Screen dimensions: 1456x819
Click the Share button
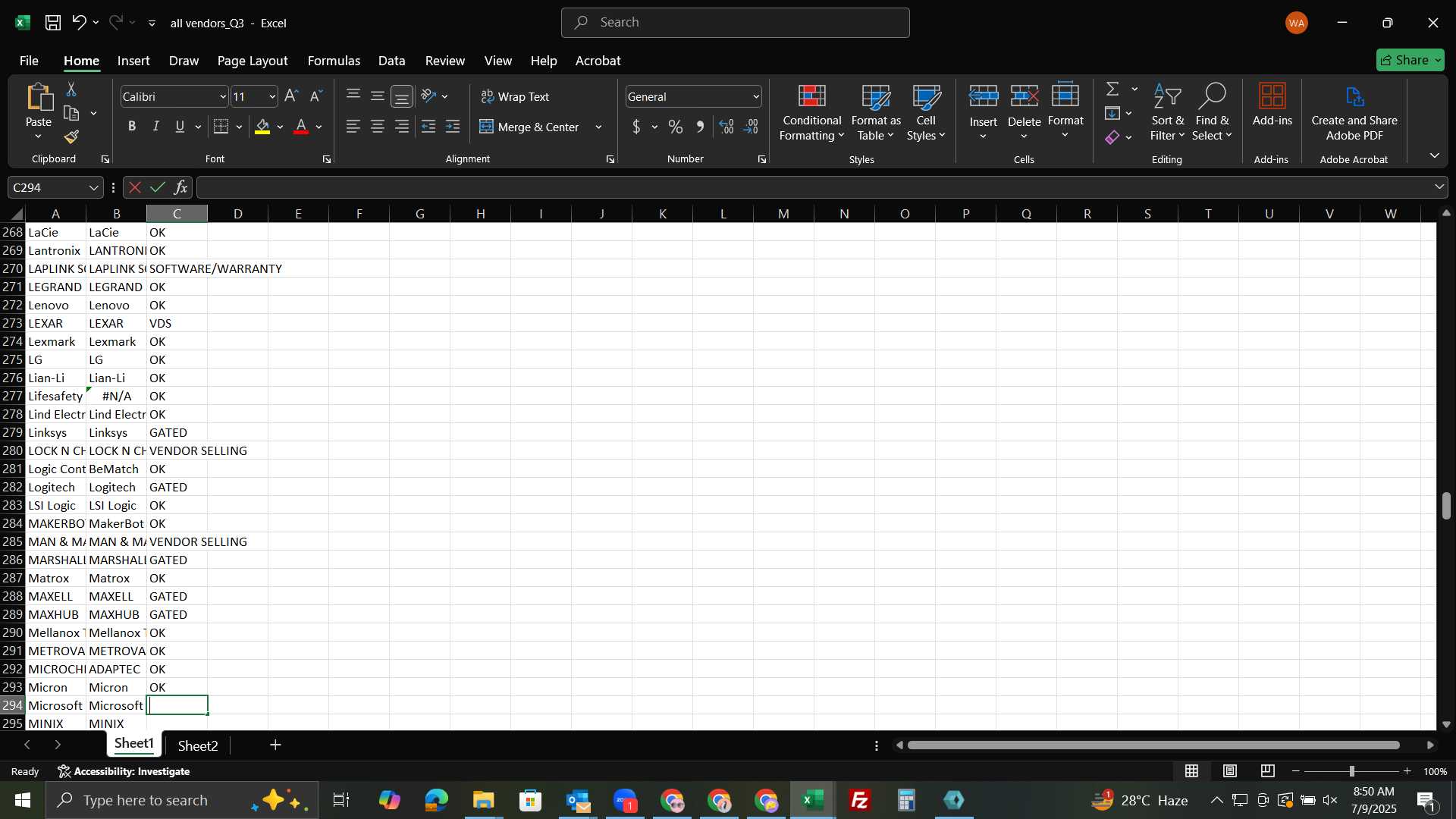1410,60
